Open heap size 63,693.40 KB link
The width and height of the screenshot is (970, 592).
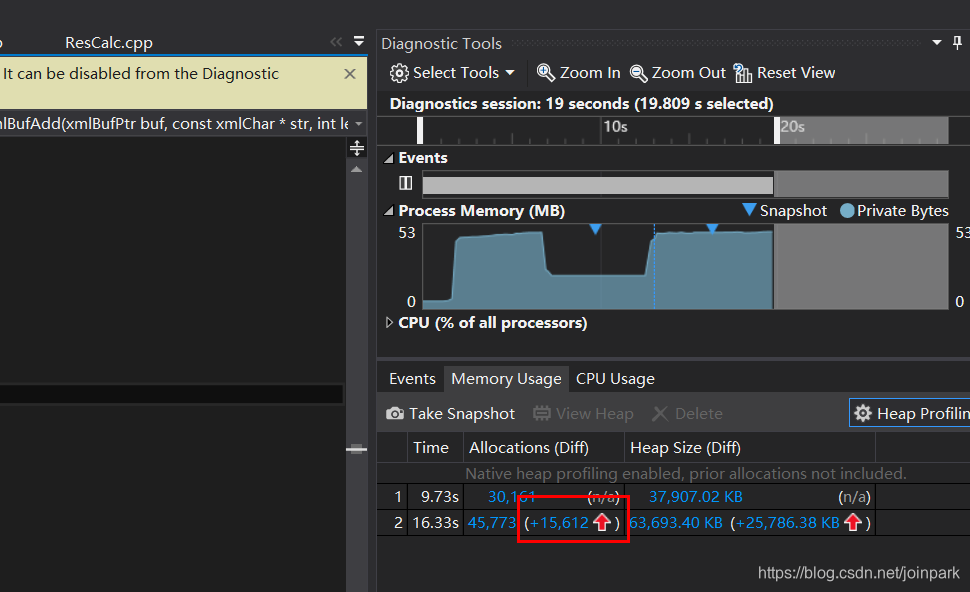(676, 523)
